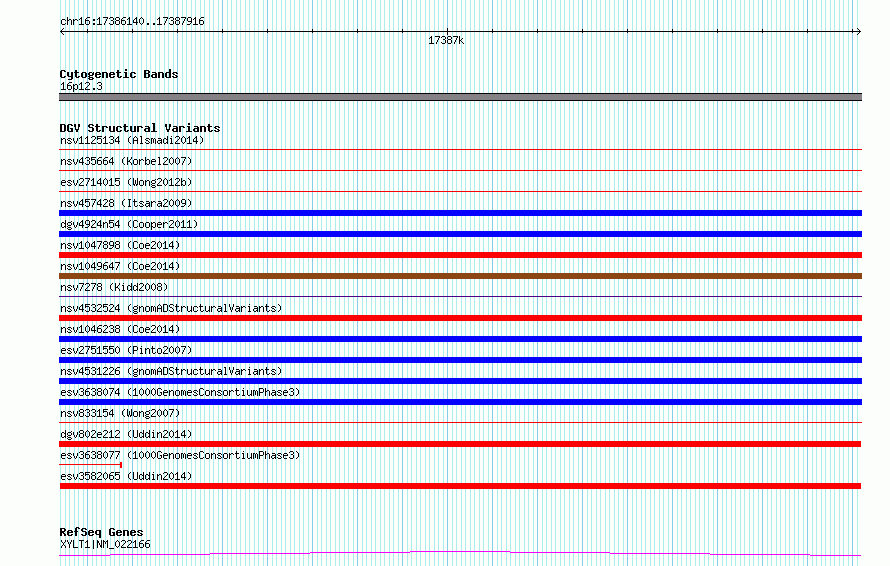Select the magenta XYLT1 gene line
This screenshot has width=890, height=566.
point(460,554)
